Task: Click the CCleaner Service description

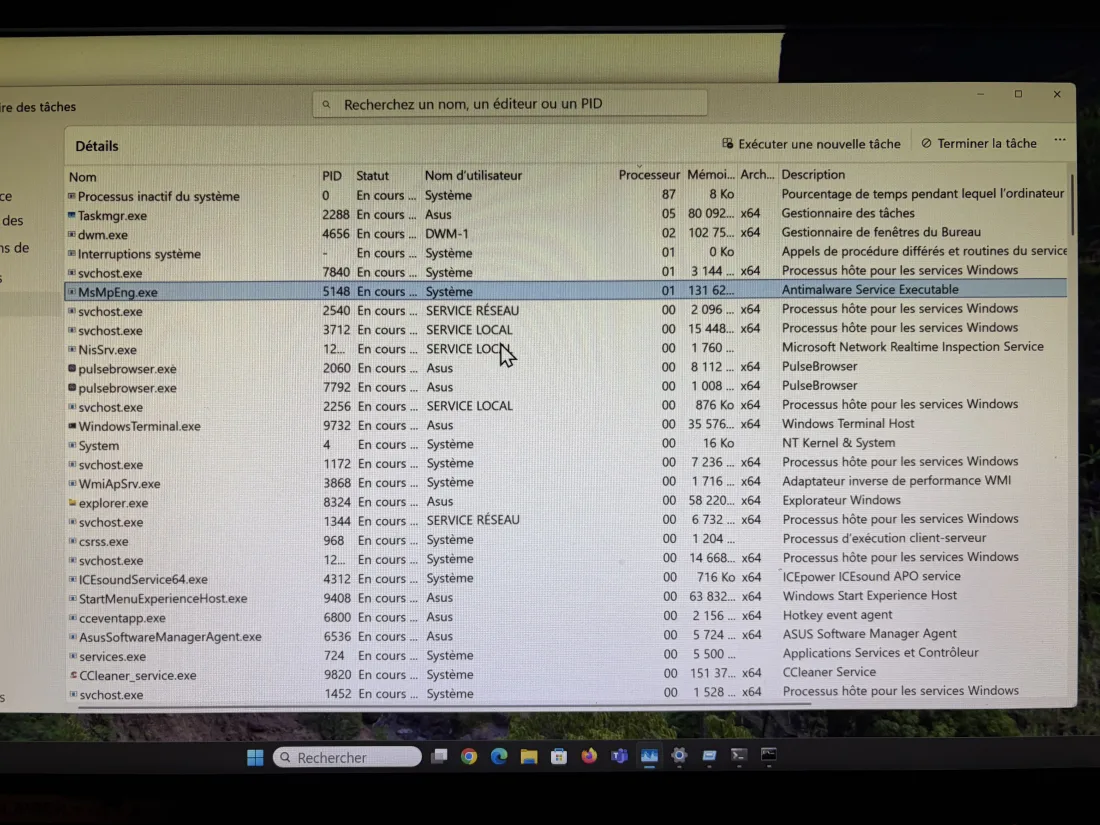Action: [x=829, y=671]
